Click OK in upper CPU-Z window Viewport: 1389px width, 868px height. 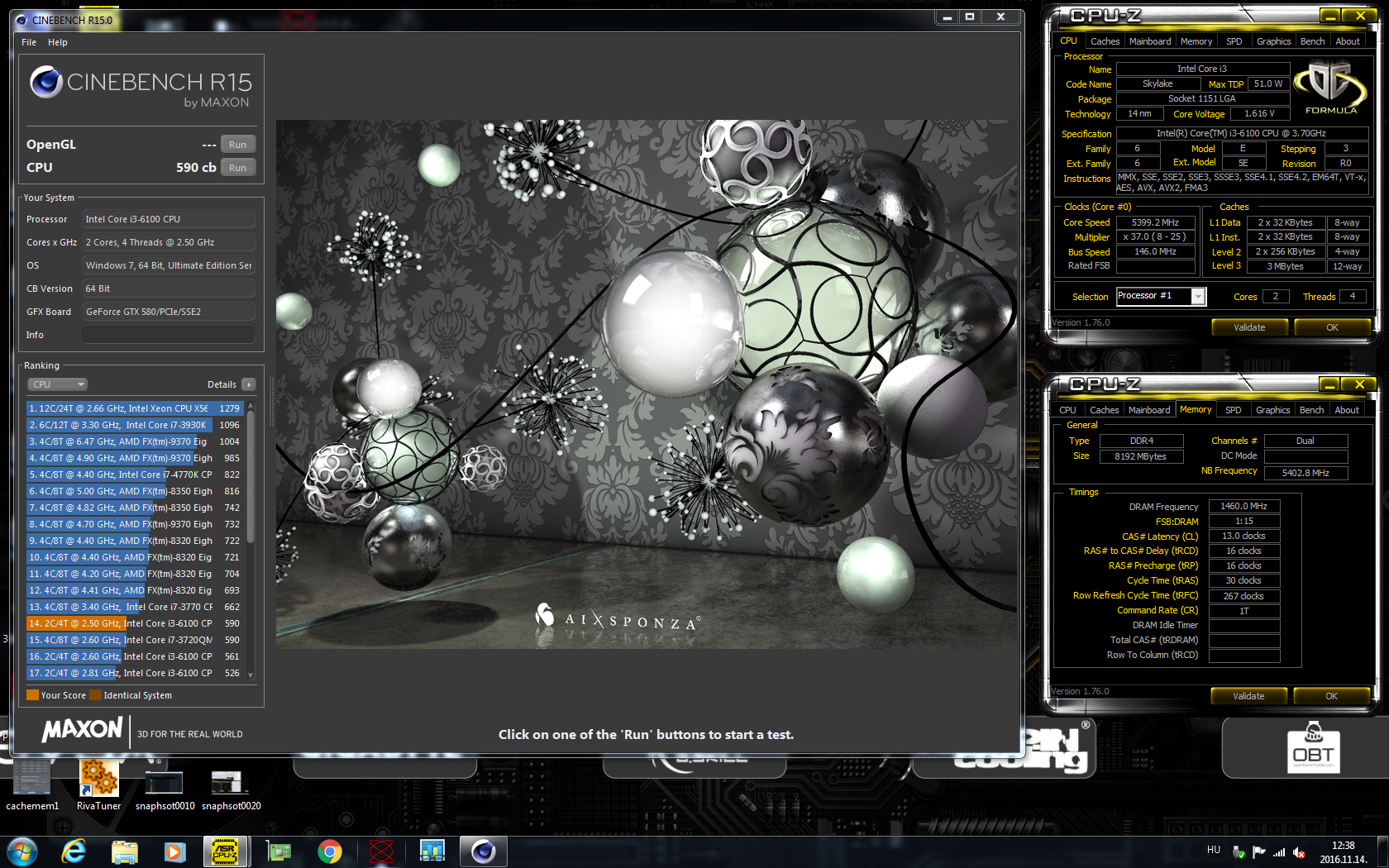click(1332, 327)
